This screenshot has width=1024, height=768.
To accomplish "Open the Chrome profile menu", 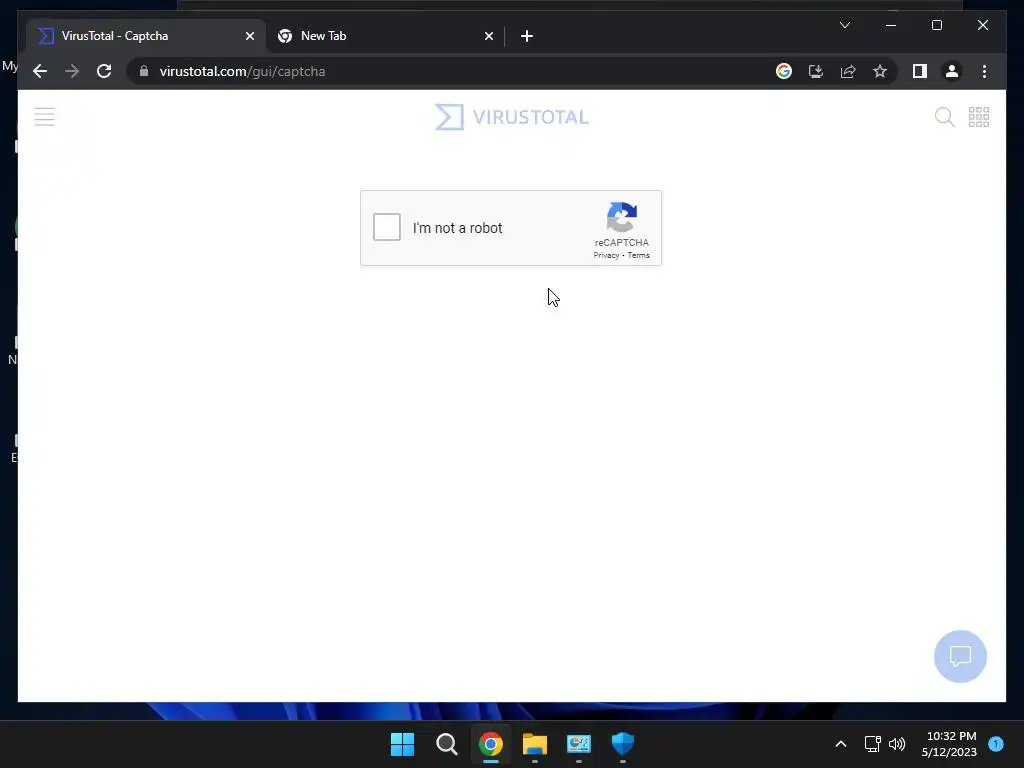I will pyautogui.click(x=952, y=71).
